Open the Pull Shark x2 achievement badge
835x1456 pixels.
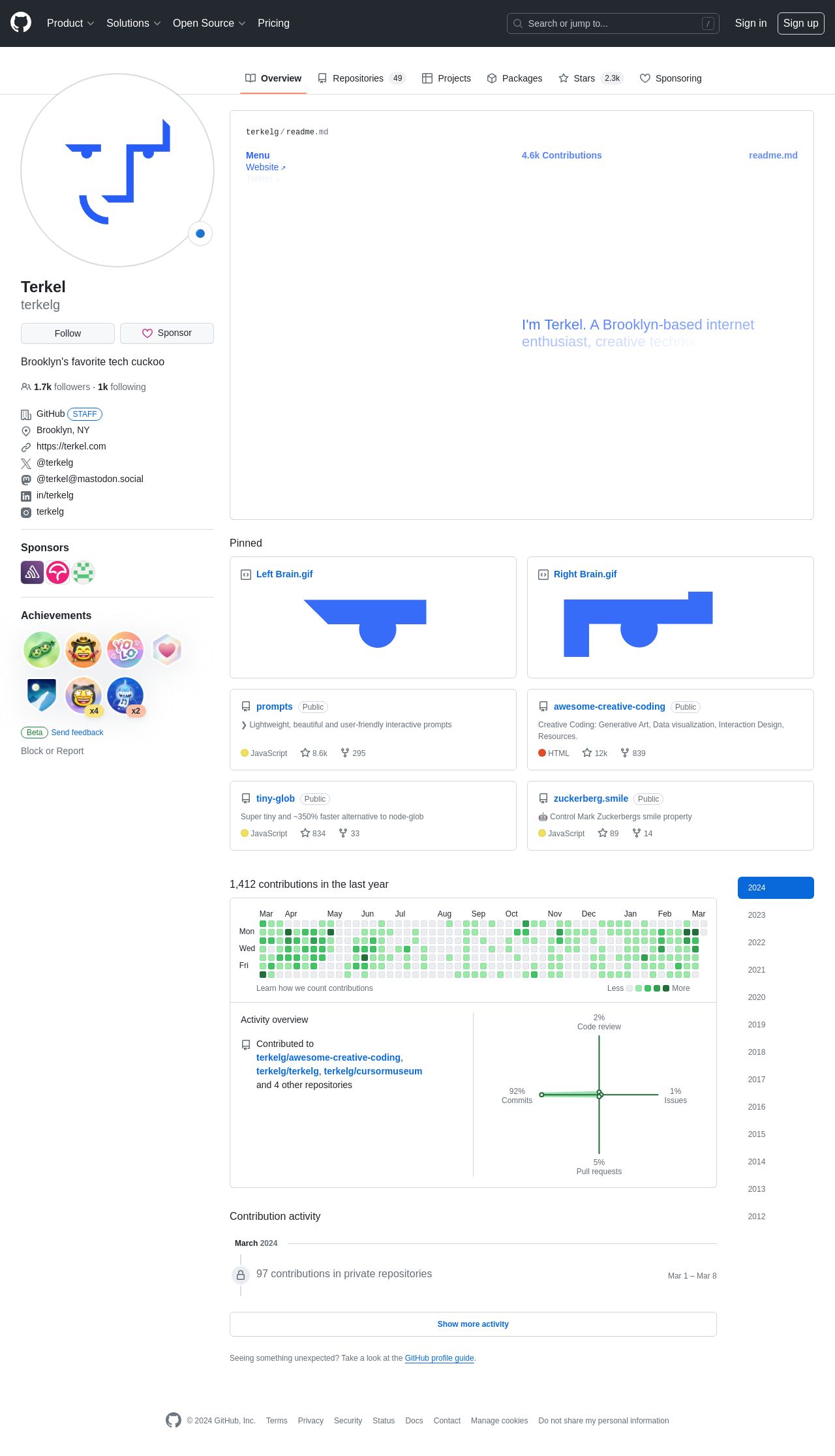tap(125, 695)
